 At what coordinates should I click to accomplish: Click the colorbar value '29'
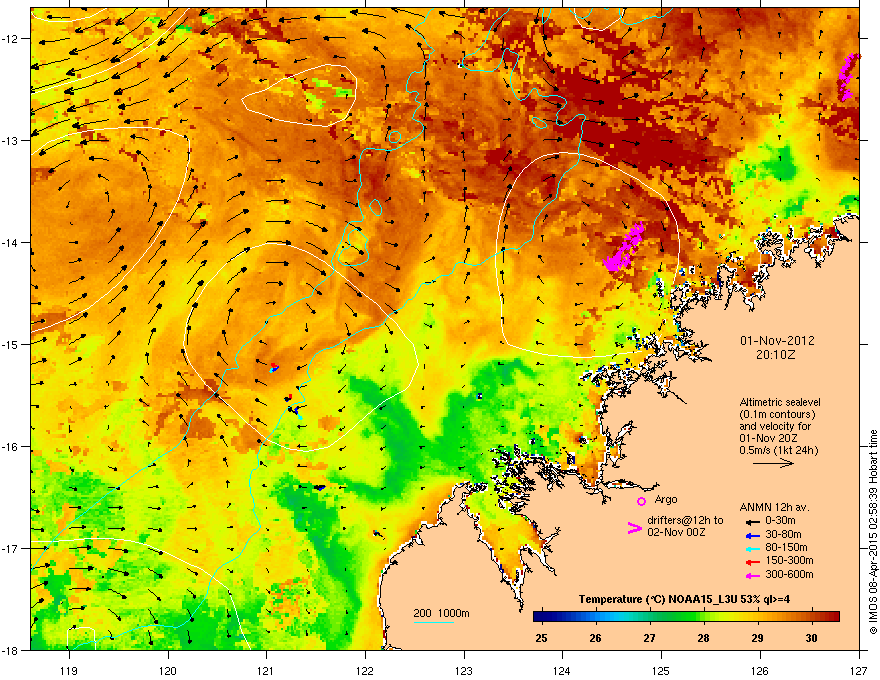click(757, 638)
